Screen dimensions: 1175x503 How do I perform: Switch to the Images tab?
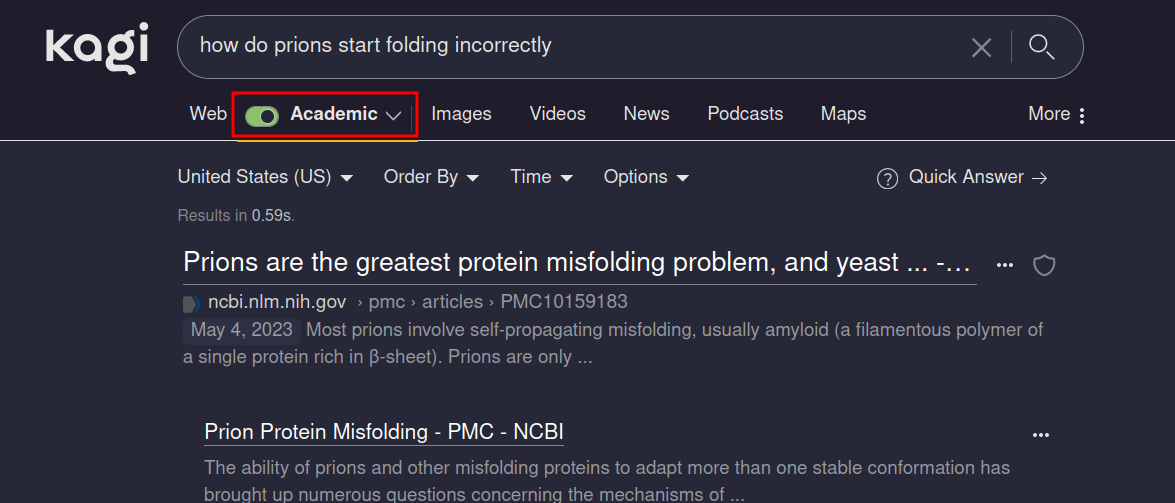pyautogui.click(x=461, y=114)
